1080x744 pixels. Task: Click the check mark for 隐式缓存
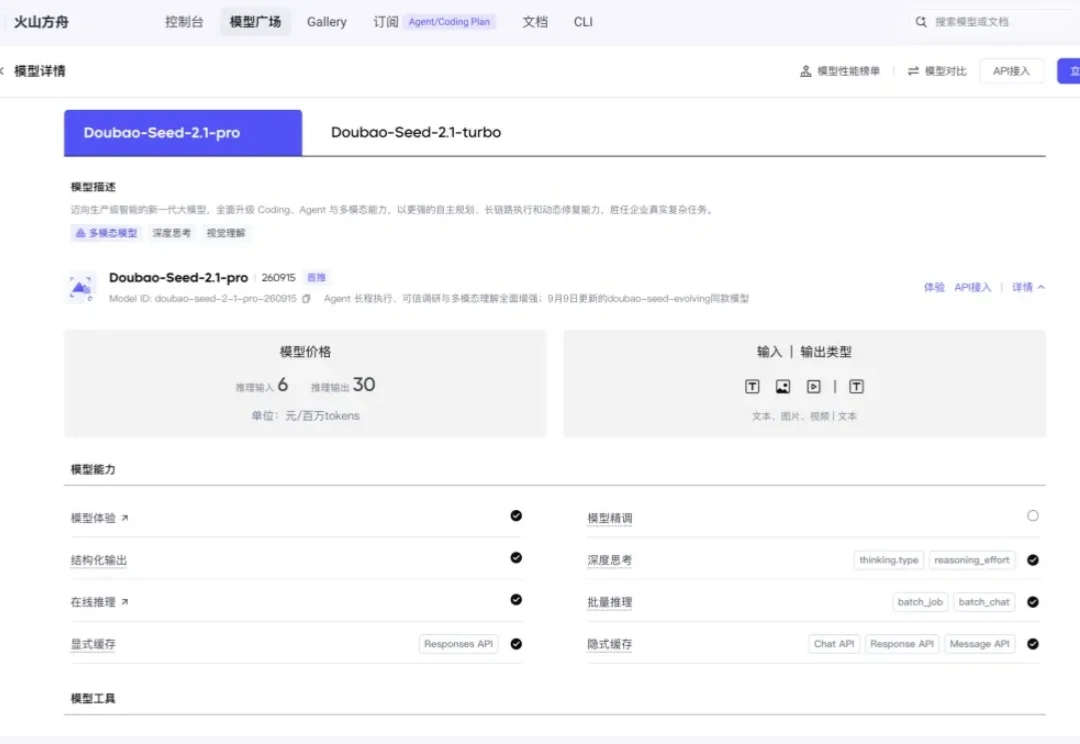[1032, 644]
